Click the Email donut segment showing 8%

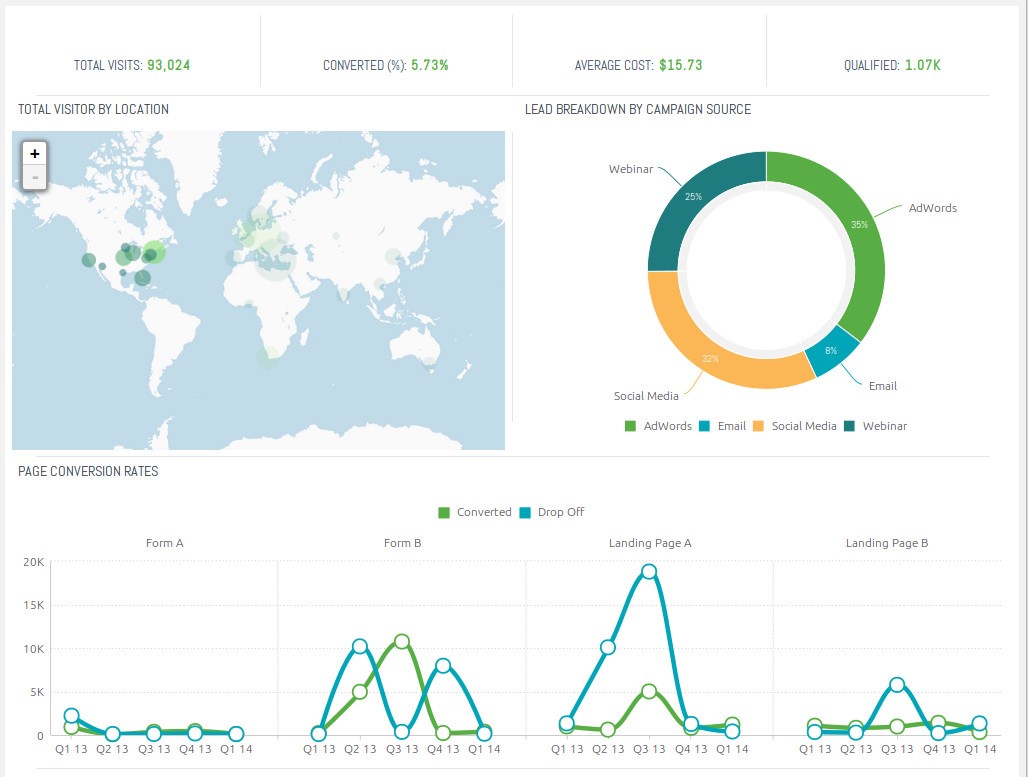[831, 352]
